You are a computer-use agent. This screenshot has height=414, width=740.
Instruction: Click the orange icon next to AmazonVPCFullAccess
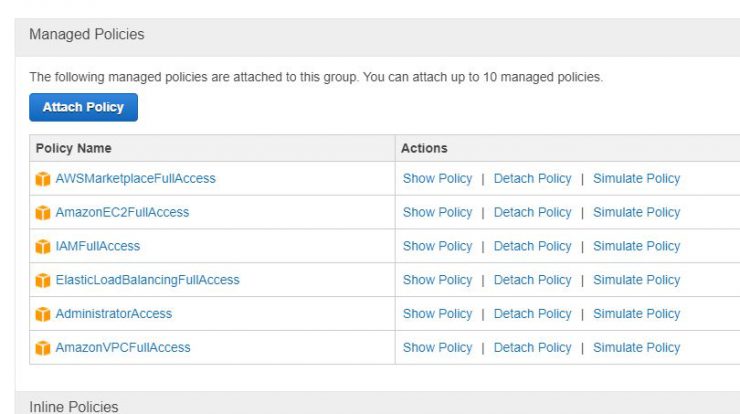[x=42, y=348]
